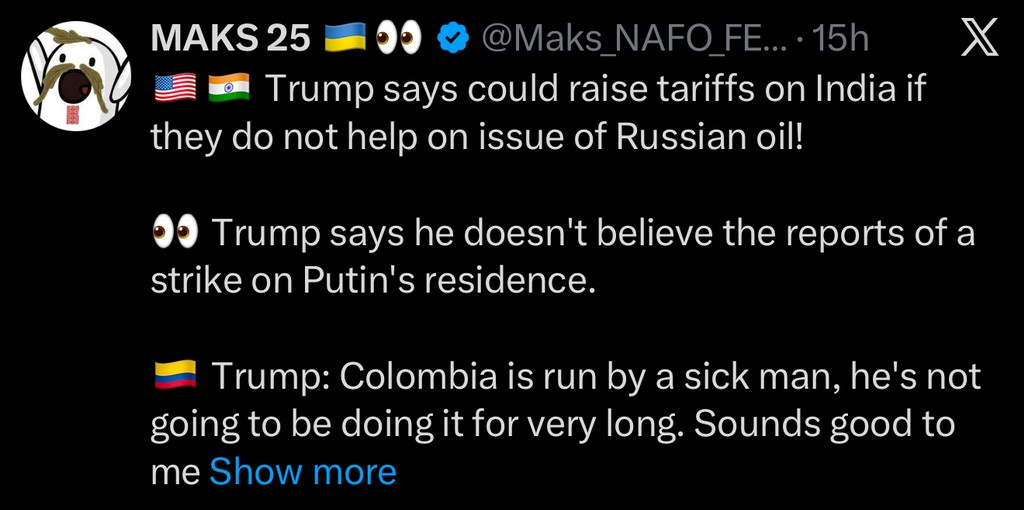Image resolution: width=1024 pixels, height=510 pixels.
Task: Click the Colombia flag emoji
Action: 174,377
